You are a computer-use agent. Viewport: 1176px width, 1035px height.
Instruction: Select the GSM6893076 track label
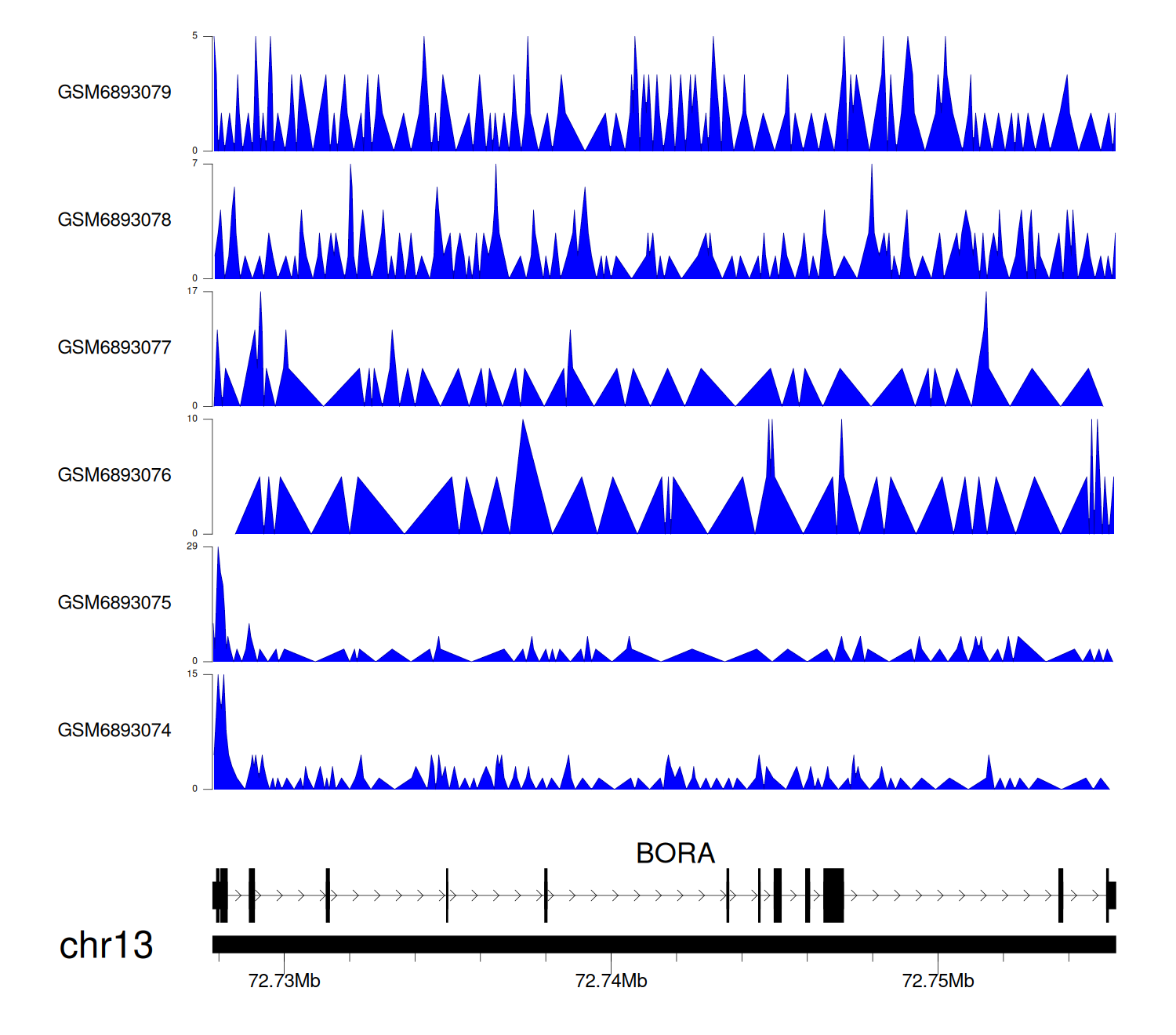[x=114, y=475]
